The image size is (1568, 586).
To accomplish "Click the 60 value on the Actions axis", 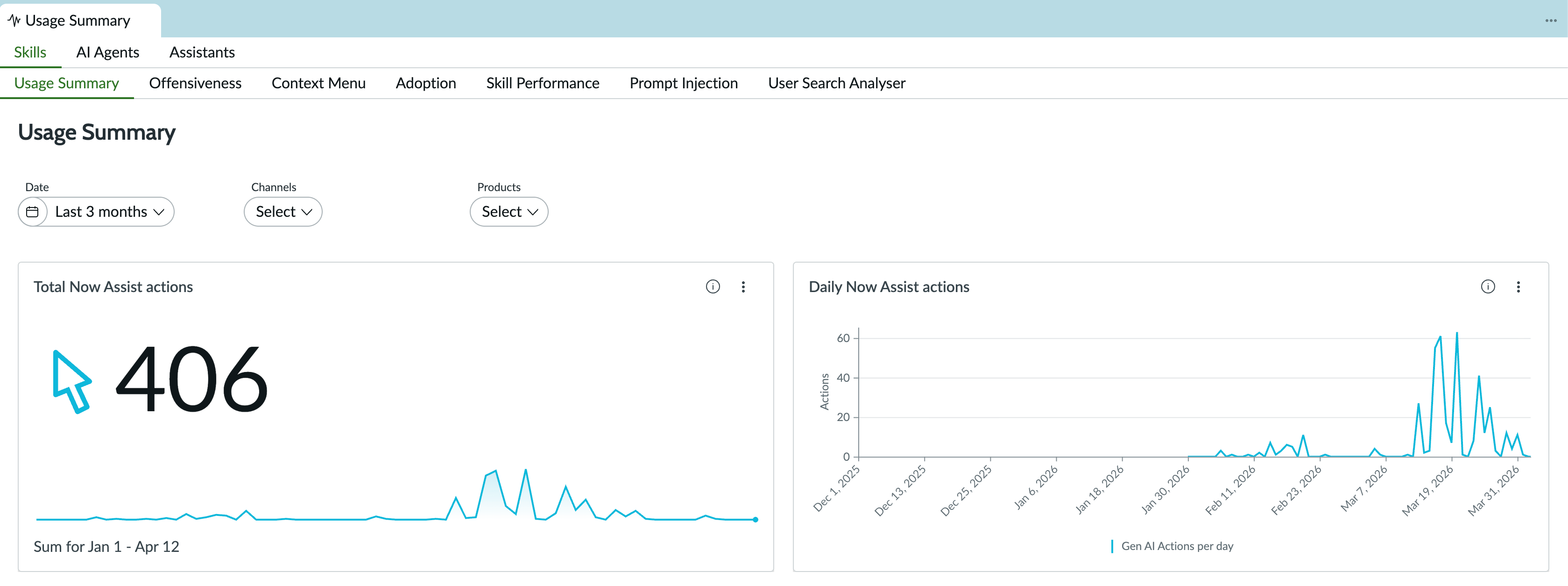I will [x=843, y=338].
